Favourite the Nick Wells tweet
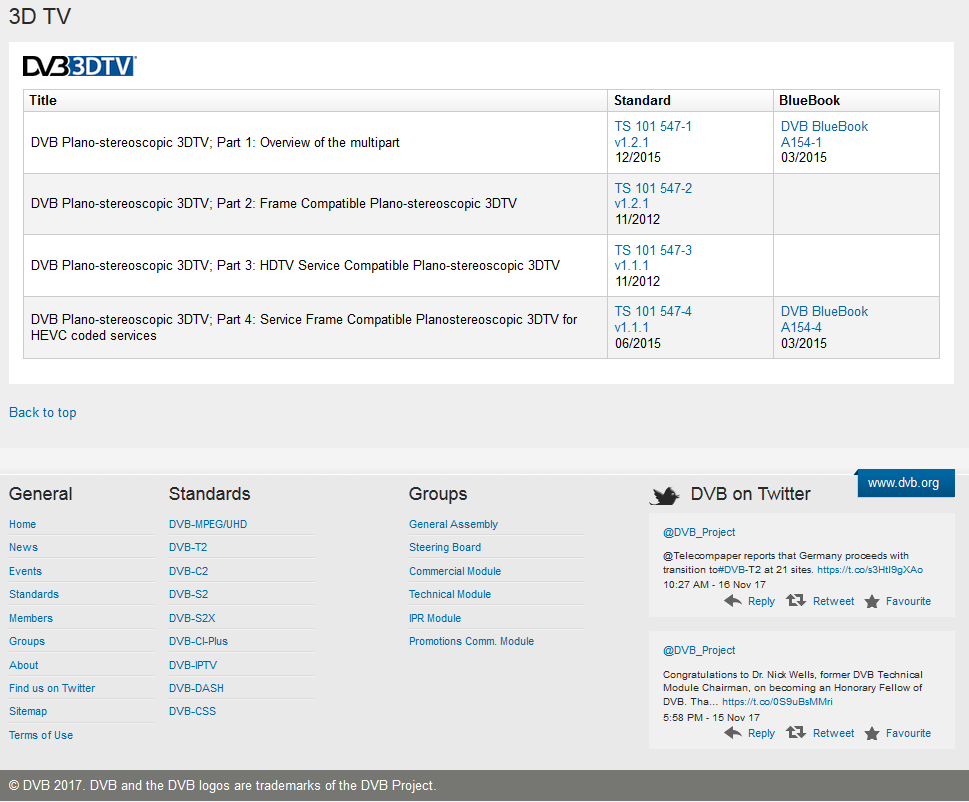Screen dimensions: 969x802 [x=898, y=733]
